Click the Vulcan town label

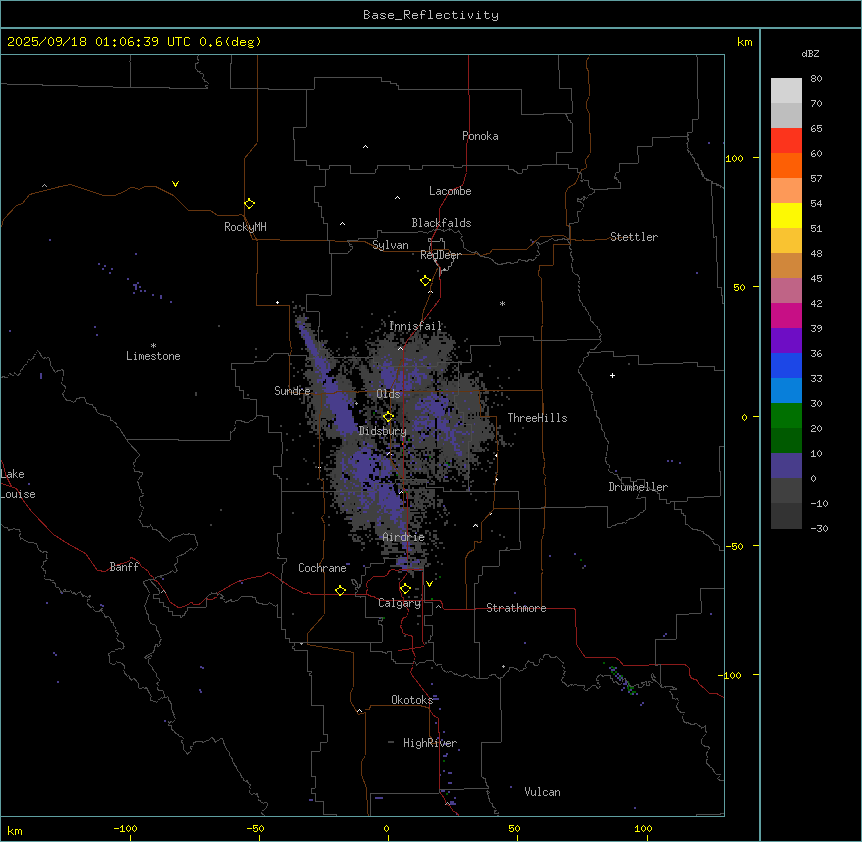pos(542,792)
